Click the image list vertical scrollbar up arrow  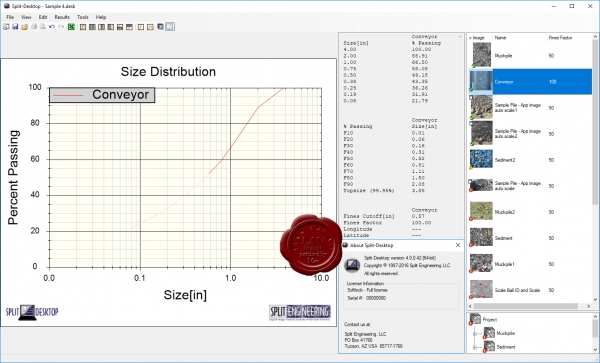click(x=595, y=37)
